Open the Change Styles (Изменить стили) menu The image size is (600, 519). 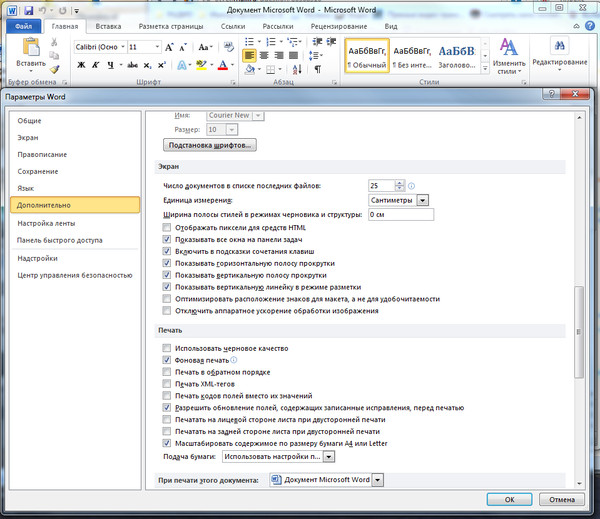pos(509,56)
